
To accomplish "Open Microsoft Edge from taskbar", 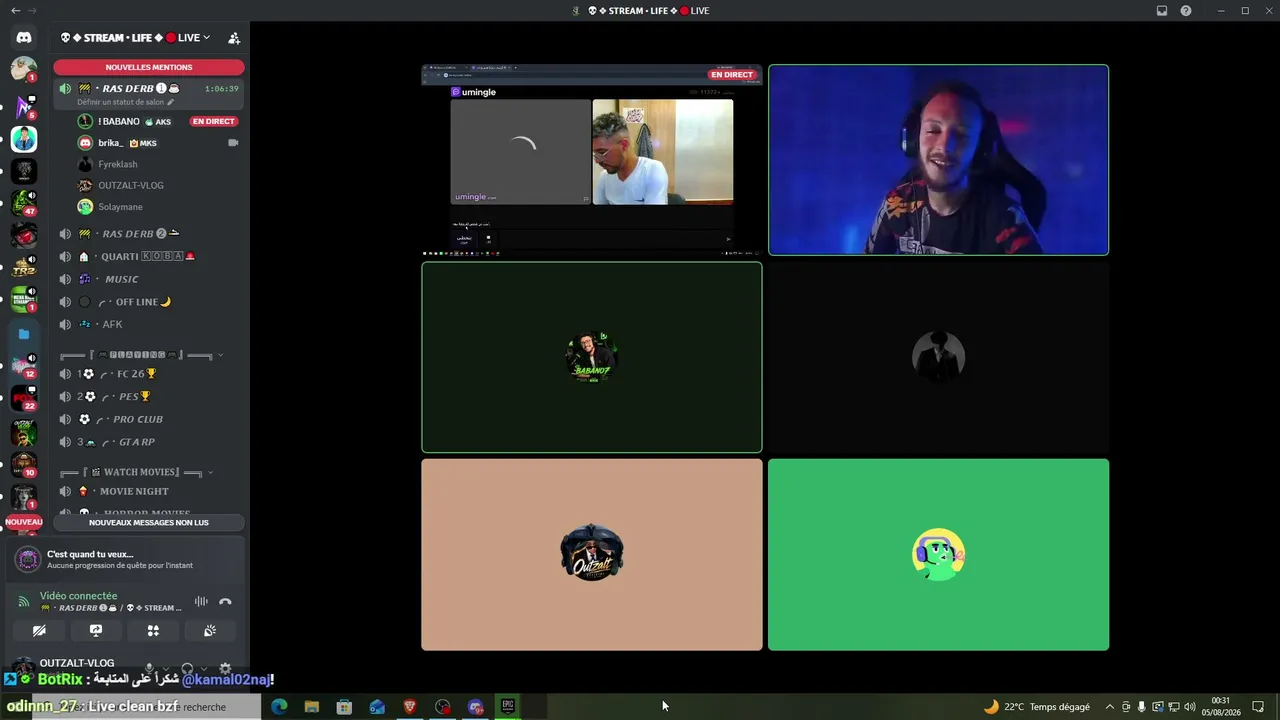I will [x=279, y=707].
